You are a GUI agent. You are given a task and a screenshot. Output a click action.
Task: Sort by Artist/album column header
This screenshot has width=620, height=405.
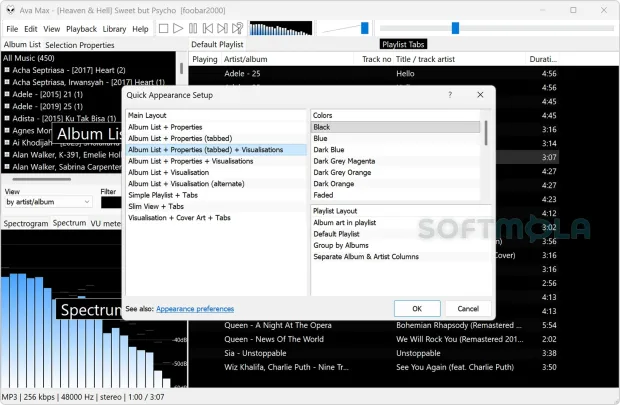pyautogui.click(x=287, y=59)
